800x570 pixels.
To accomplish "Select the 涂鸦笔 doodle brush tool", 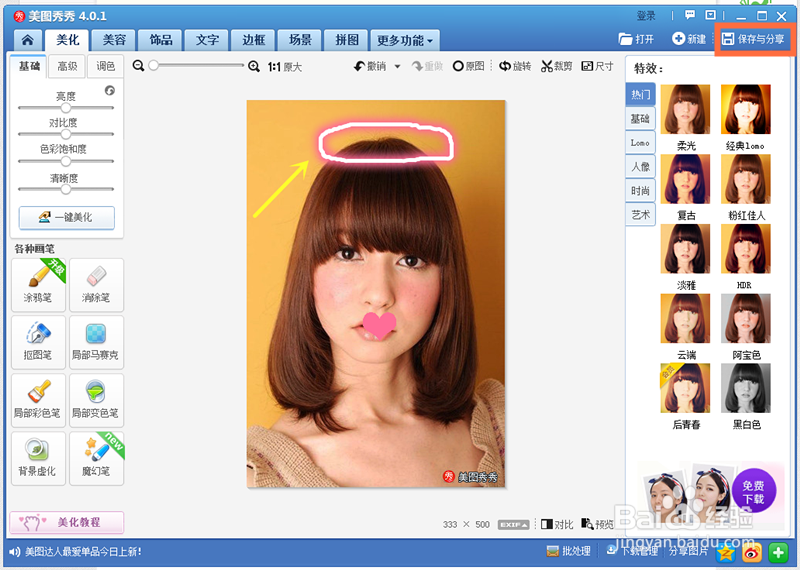I will [38, 285].
